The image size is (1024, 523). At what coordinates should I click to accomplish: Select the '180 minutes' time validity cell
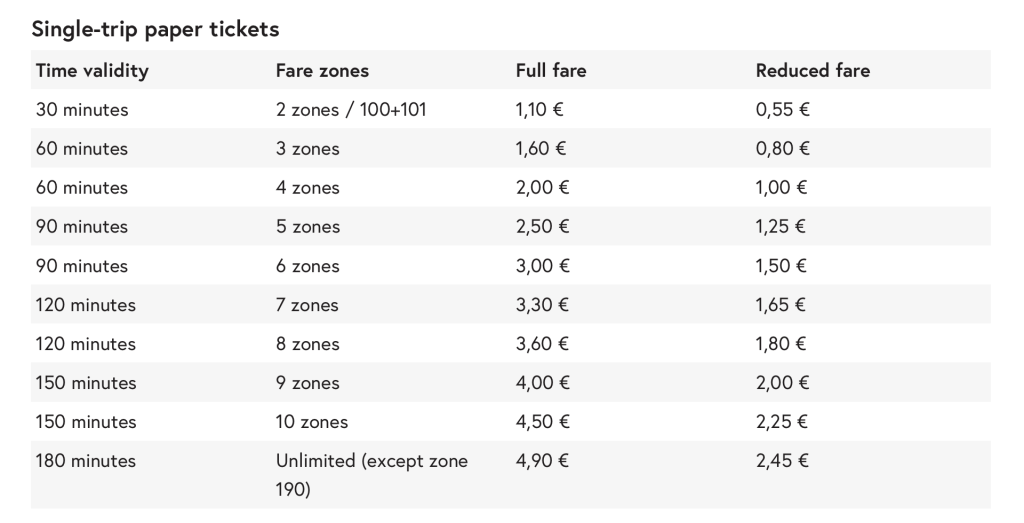tap(86, 461)
